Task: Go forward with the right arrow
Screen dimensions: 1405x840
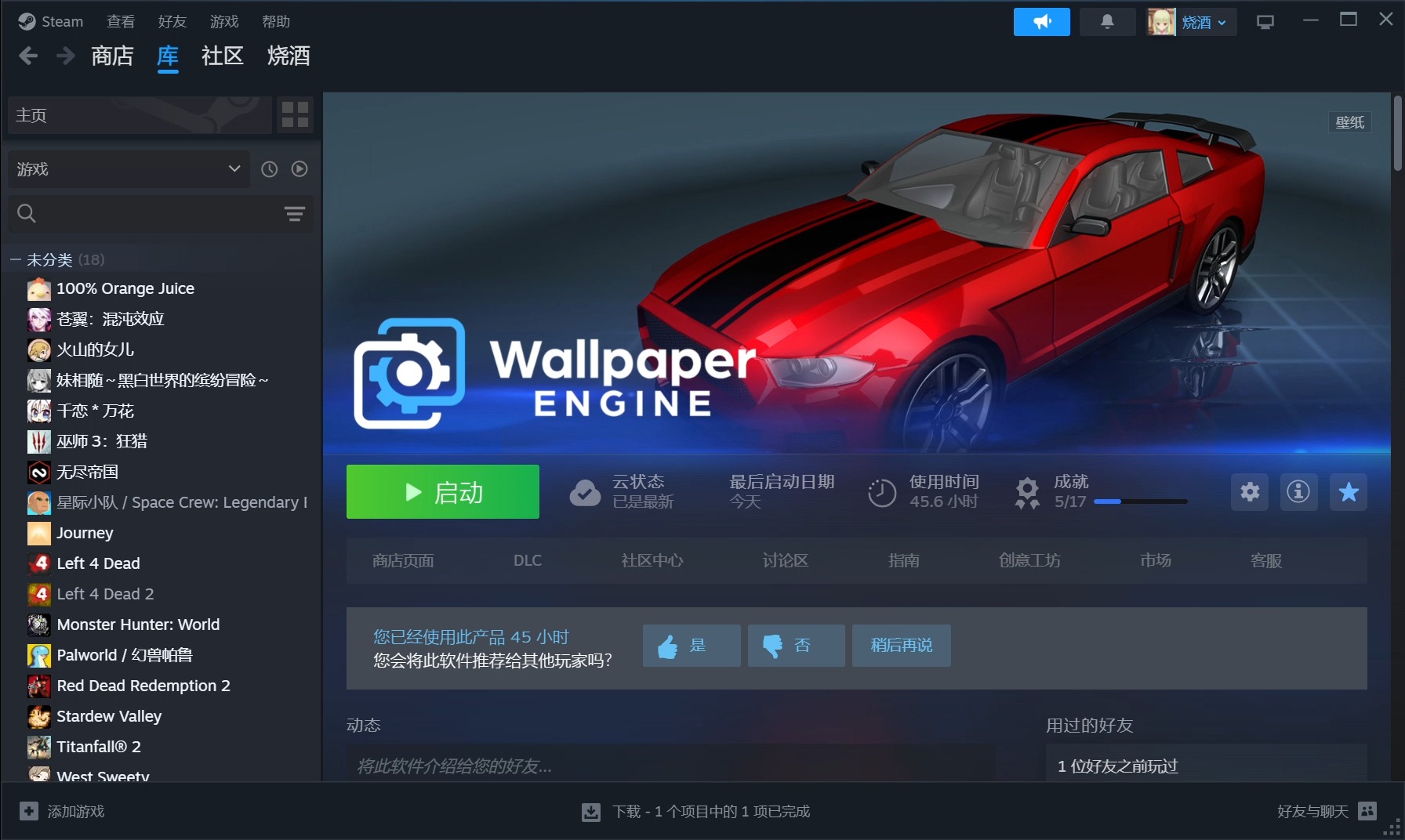Action: pos(66,56)
